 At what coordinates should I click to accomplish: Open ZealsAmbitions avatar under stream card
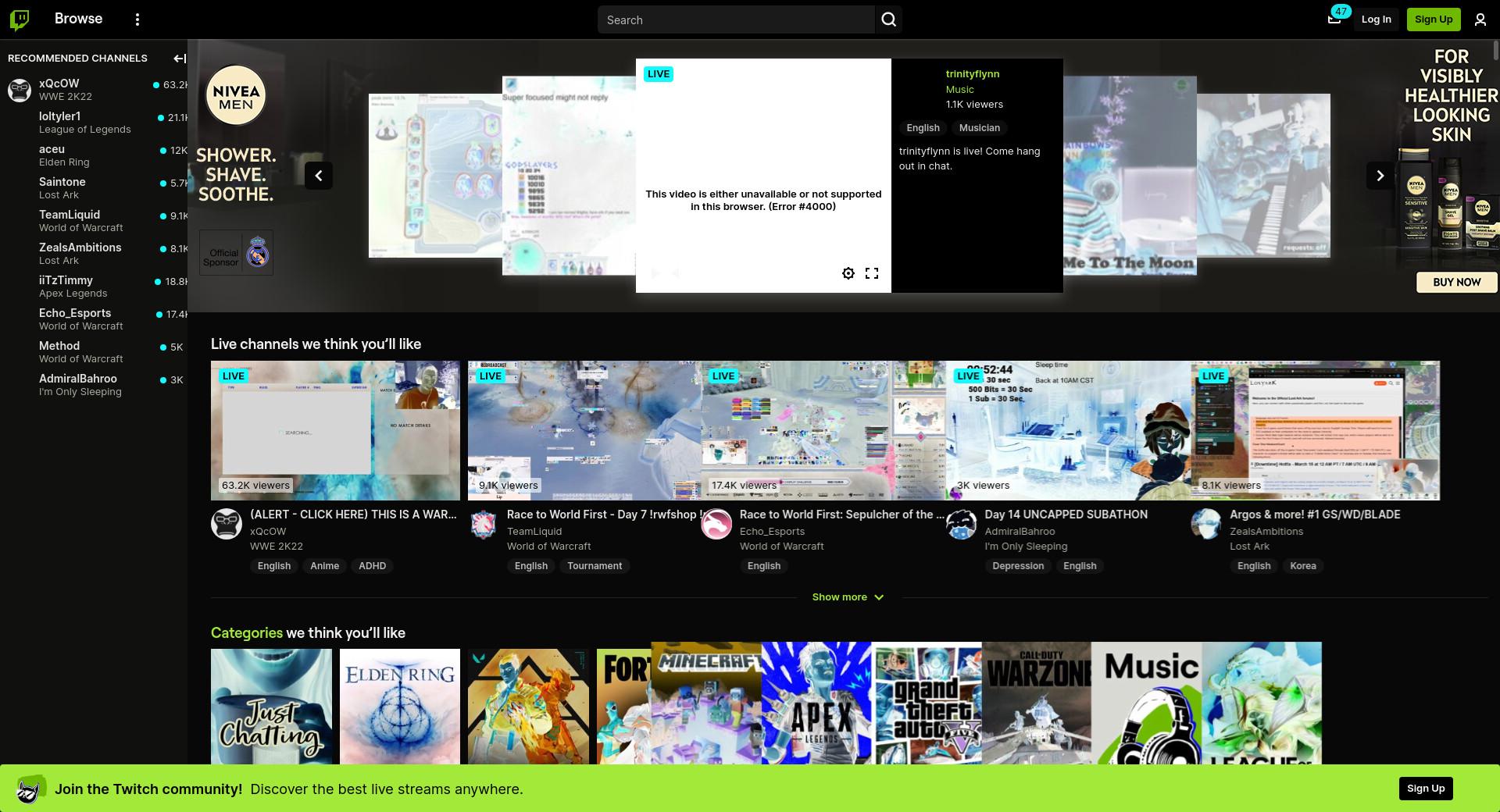(x=1206, y=524)
